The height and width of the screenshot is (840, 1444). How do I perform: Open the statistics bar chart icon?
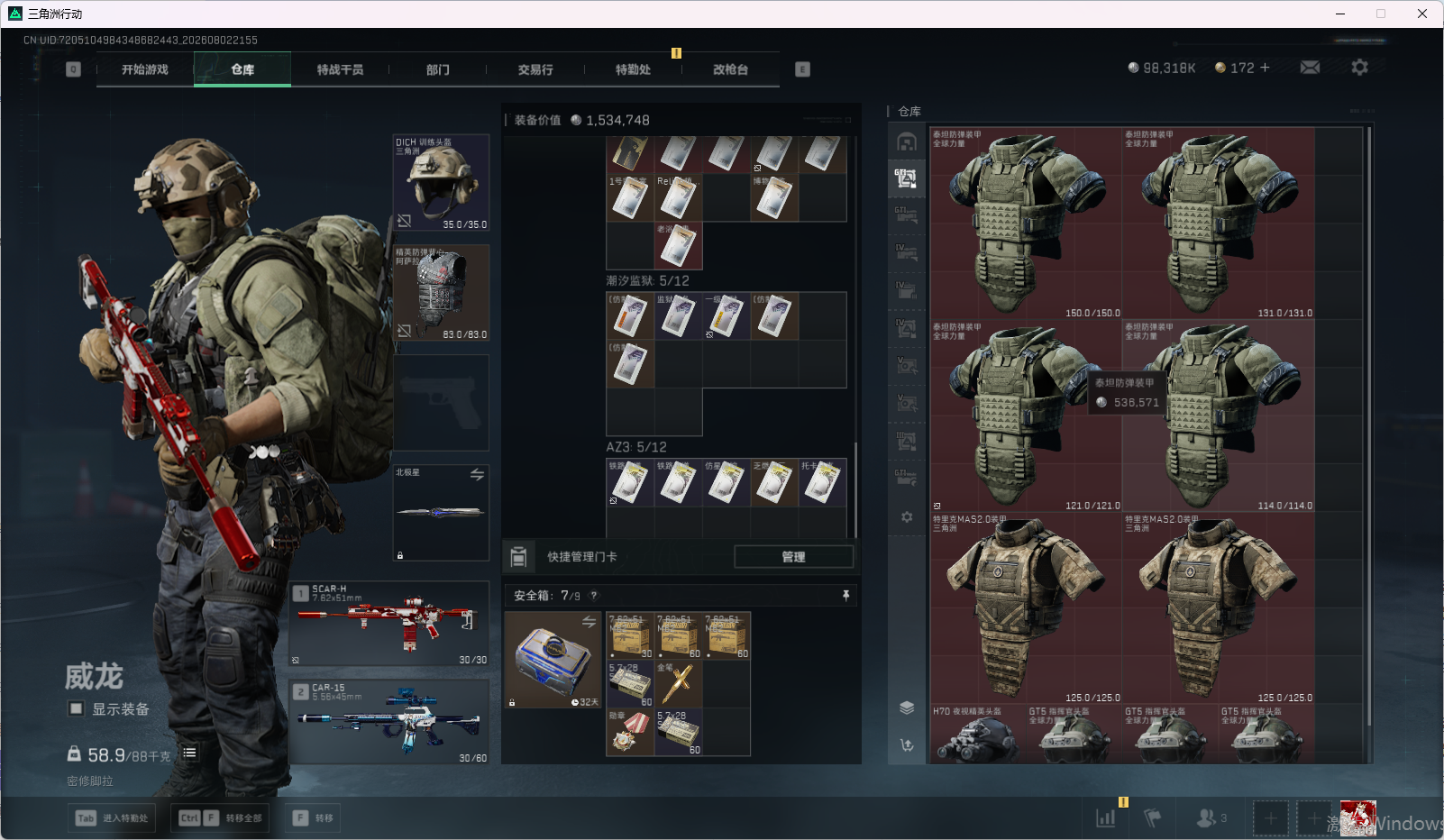[x=1105, y=818]
